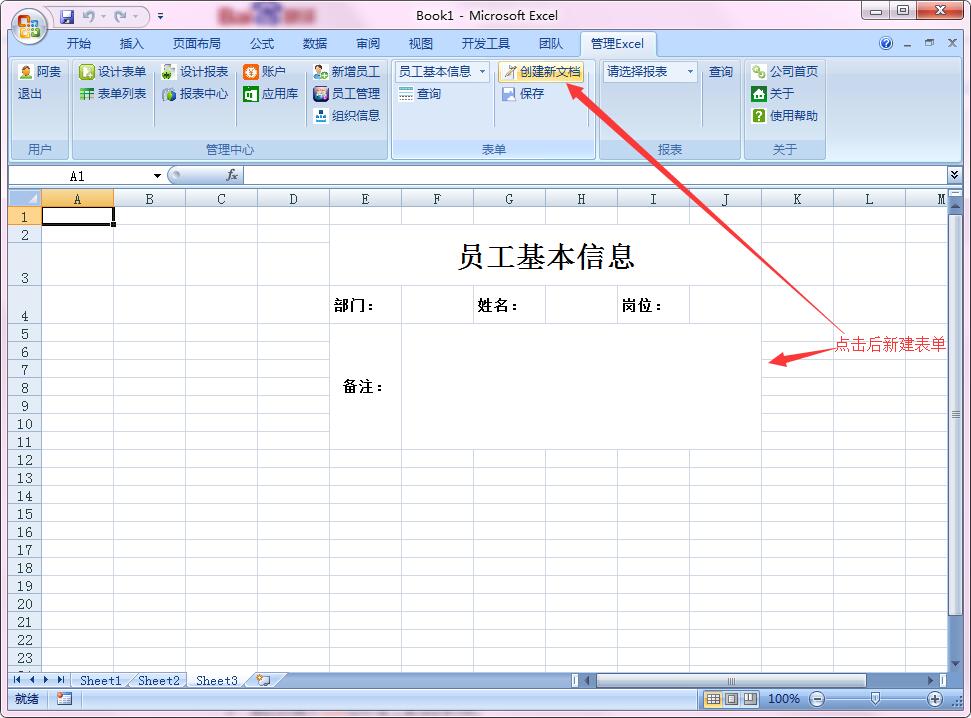Switch to Page Layout view in status bar
Viewport: 971px width, 718px height.
coord(731,699)
